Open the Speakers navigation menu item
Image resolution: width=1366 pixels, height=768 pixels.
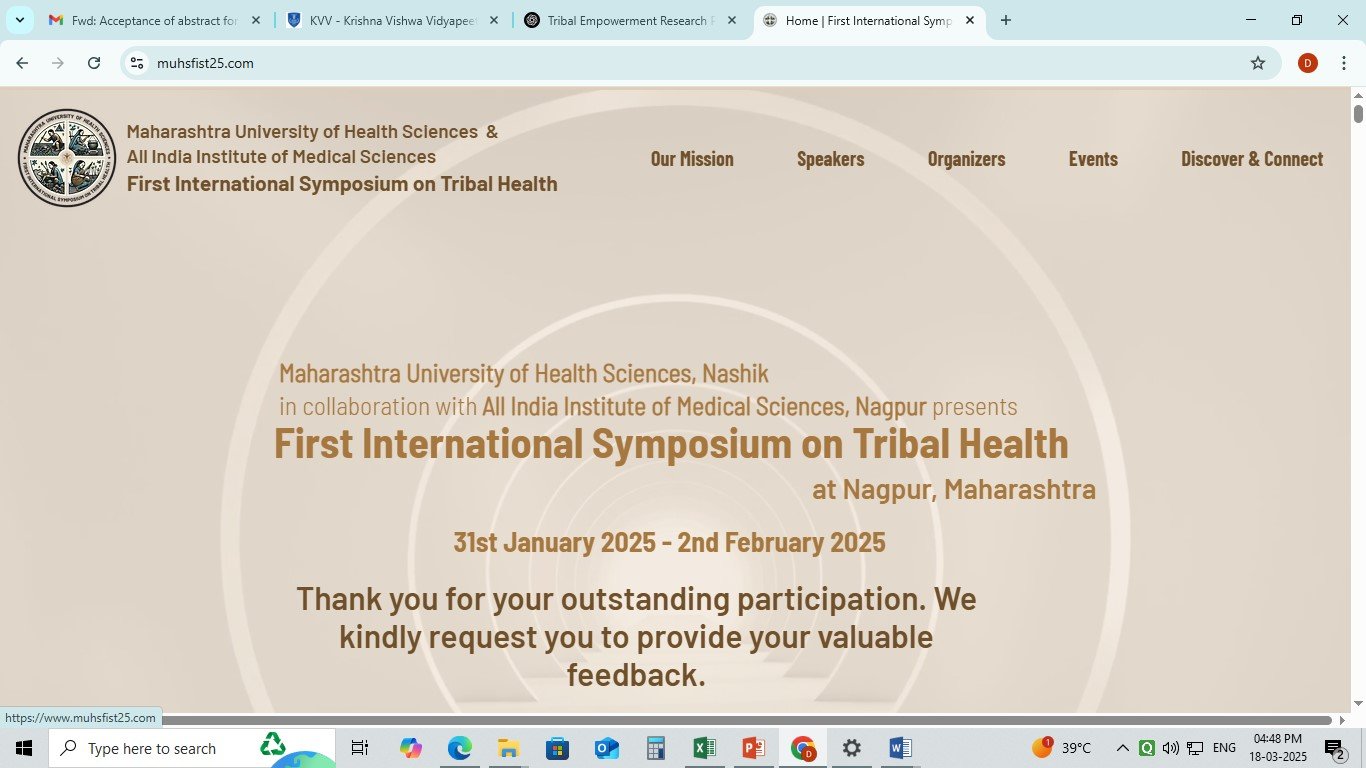[830, 159]
